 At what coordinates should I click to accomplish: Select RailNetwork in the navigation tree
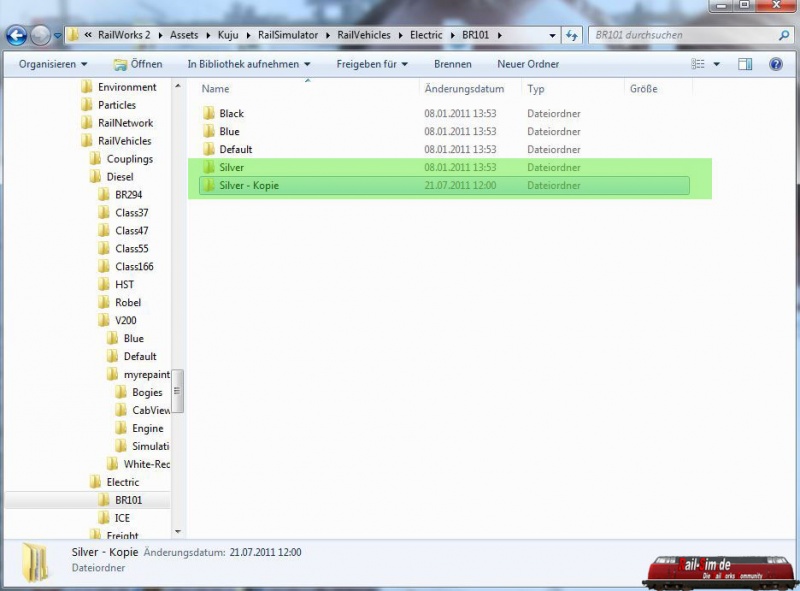117,123
